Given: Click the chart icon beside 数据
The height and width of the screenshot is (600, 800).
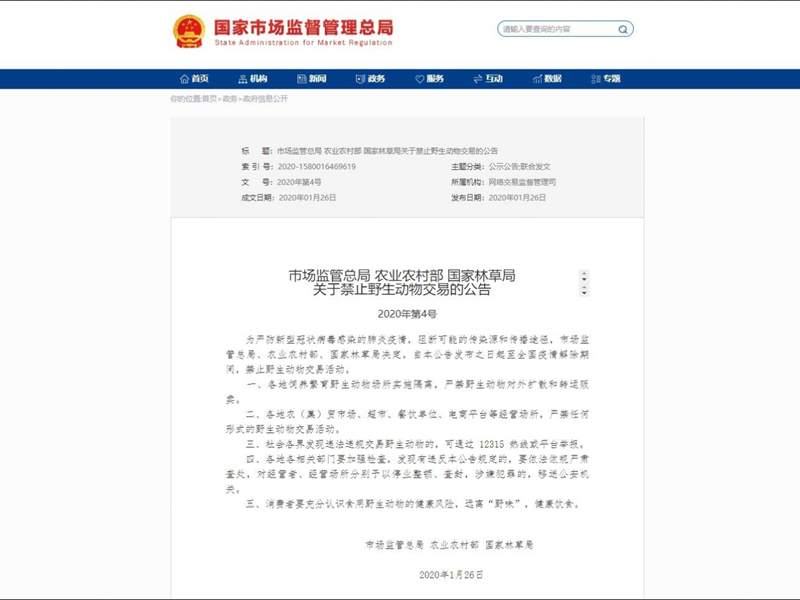Looking at the screenshot, I should point(537,79).
